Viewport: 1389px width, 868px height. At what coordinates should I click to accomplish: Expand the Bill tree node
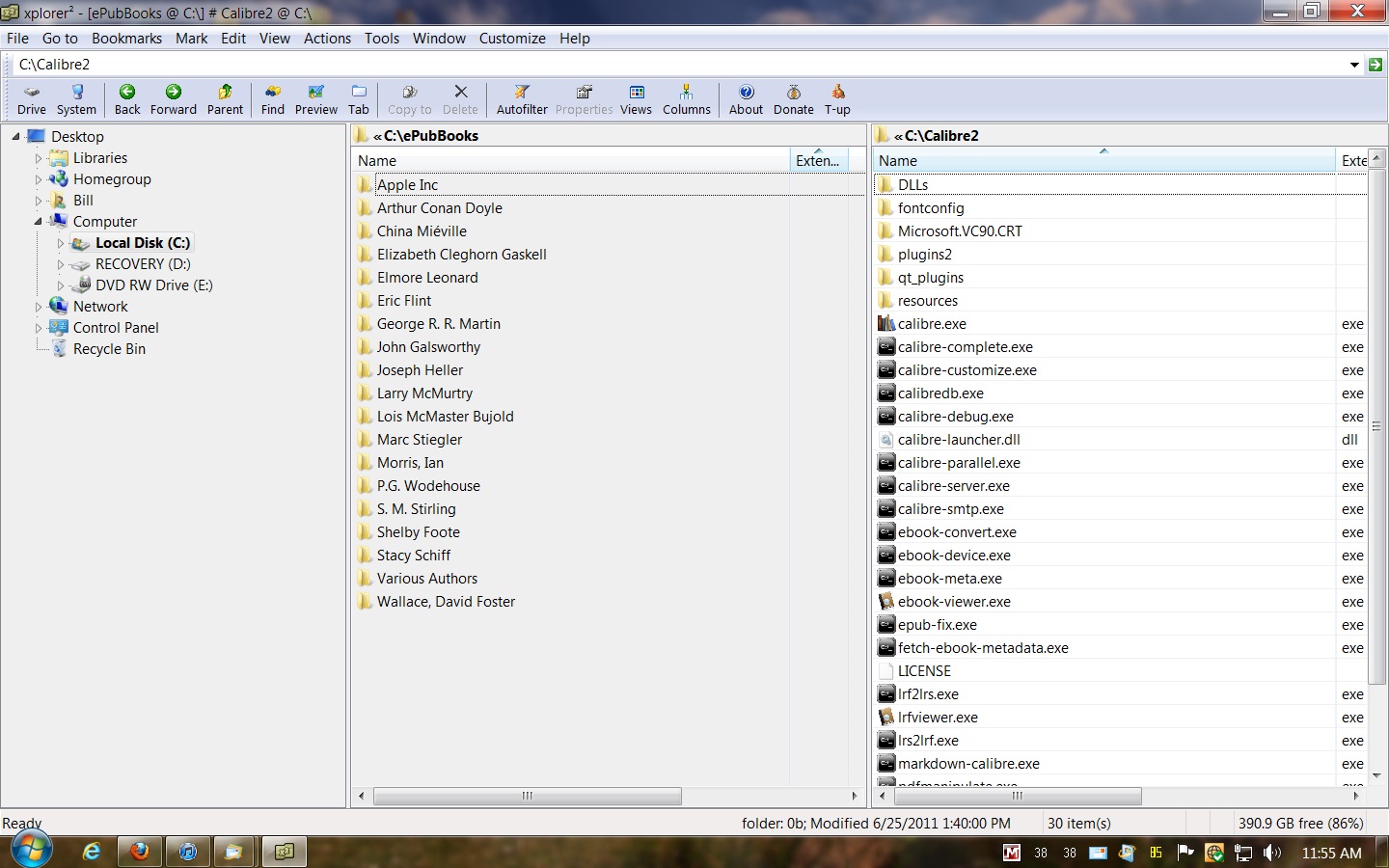[x=39, y=201]
